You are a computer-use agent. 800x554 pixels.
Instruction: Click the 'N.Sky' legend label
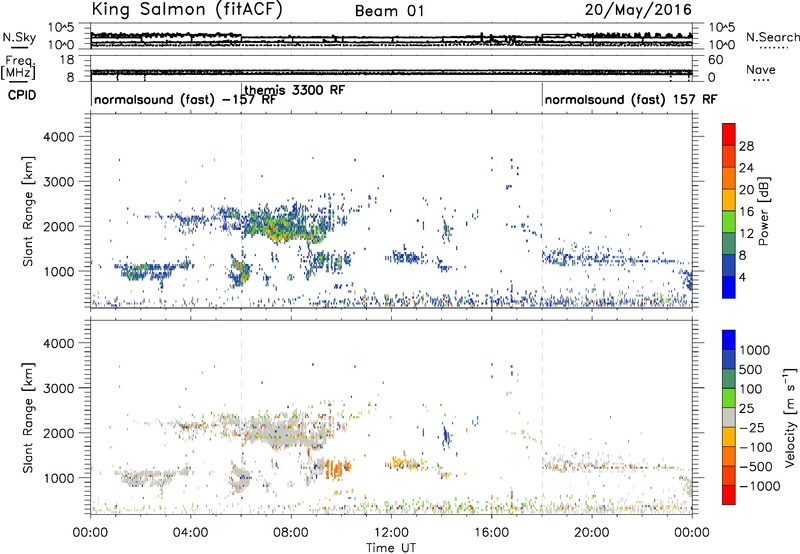coord(19,37)
